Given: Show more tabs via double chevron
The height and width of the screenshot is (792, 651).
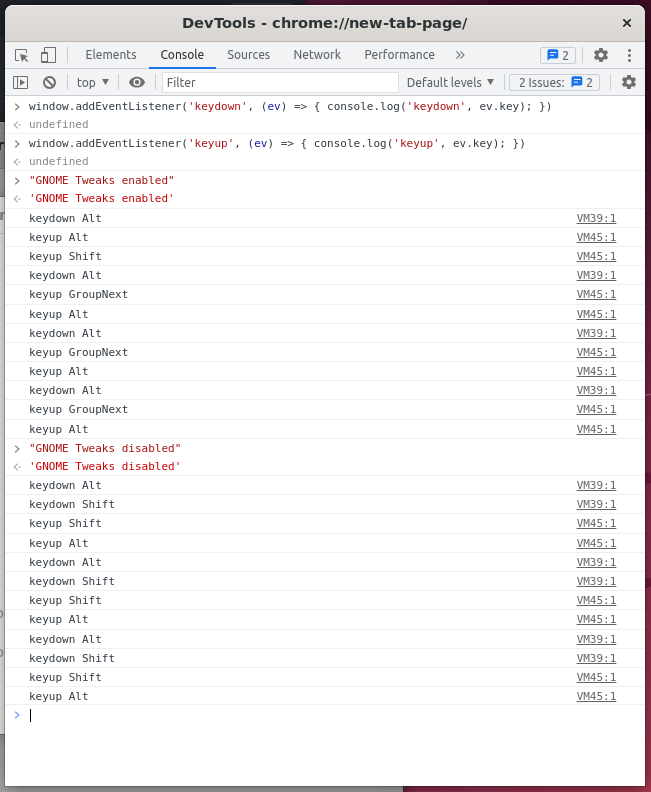Looking at the screenshot, I should pos(460,55).
